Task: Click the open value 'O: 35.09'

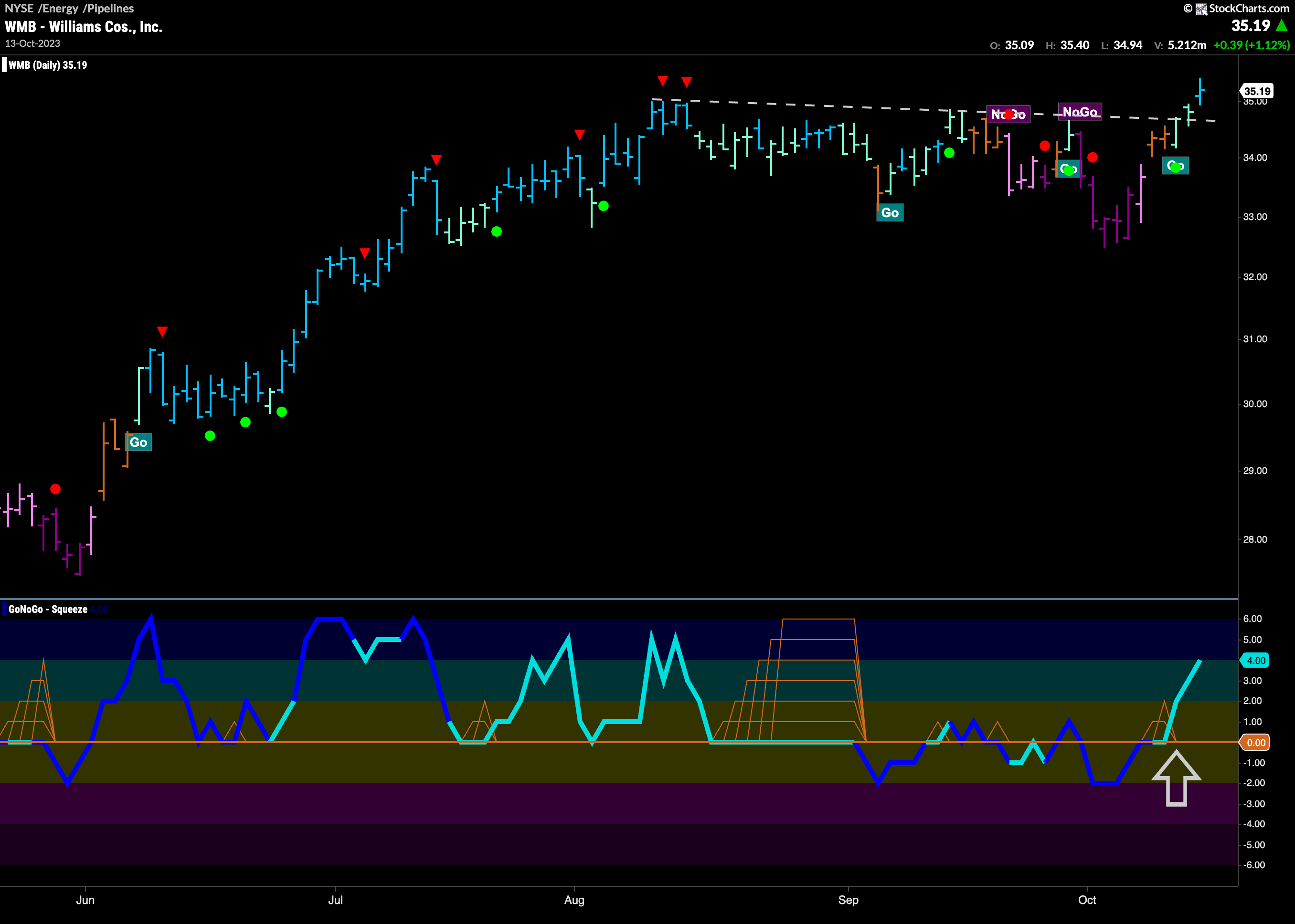Action: [1012, 45]
